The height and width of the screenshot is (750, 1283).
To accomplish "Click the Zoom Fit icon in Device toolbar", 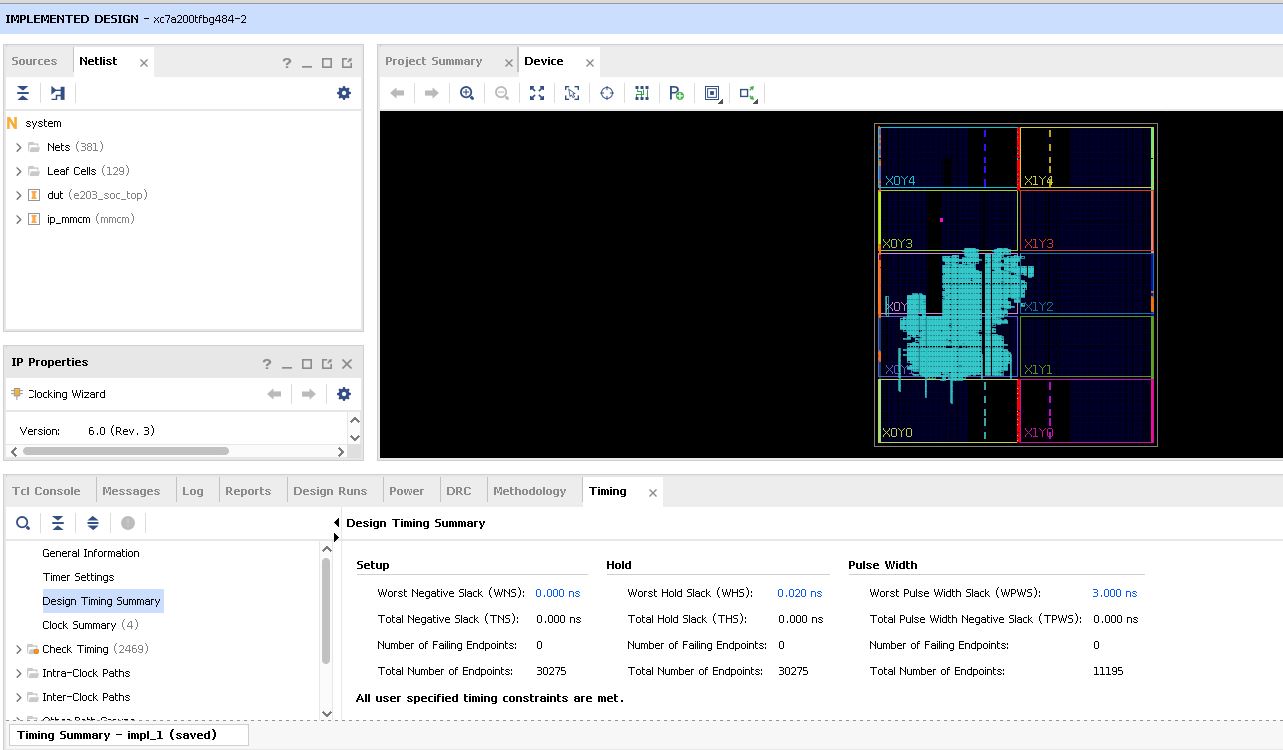I will pyautogui.click(x=537, y=93).
